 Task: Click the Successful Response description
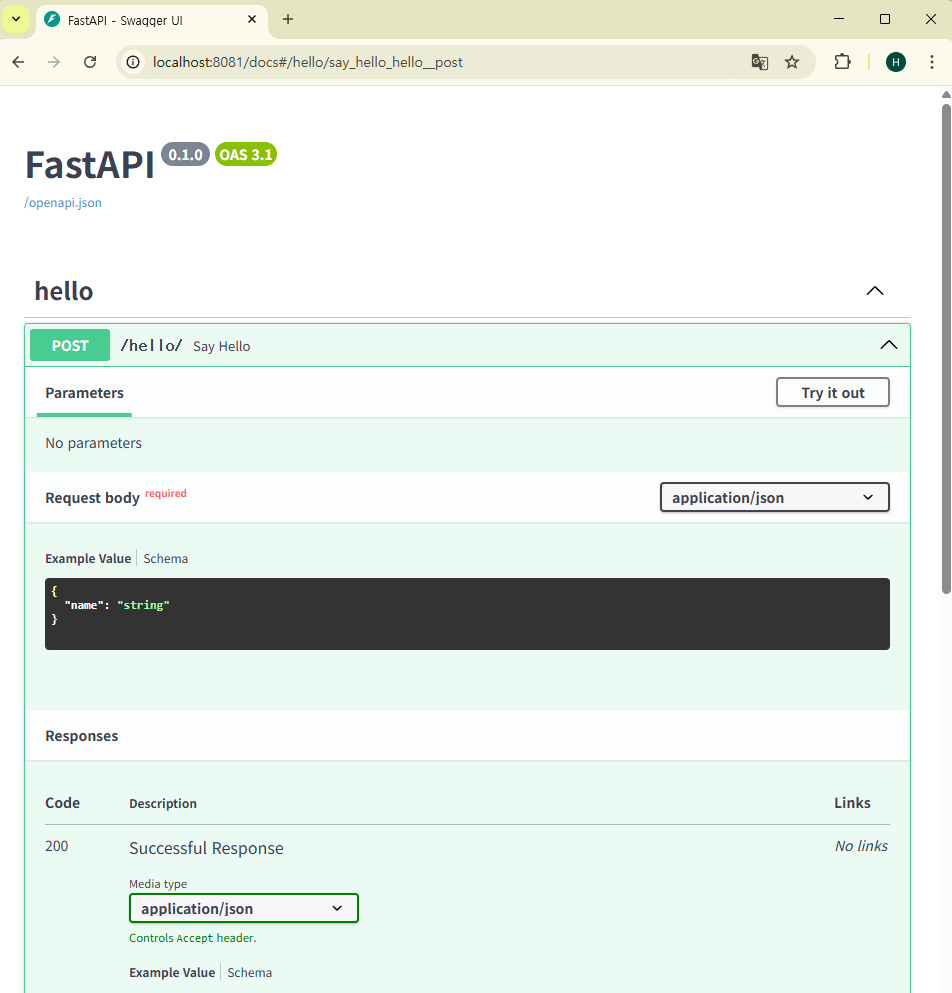206,848
